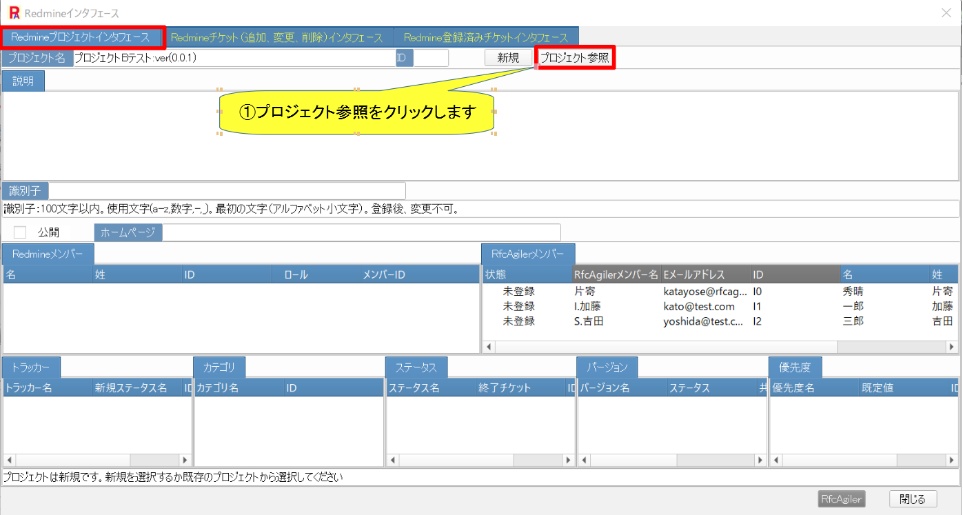Viewport: 963px width, 515px height.
Task: Select the バージョン tab
Action: pos(607,367)
